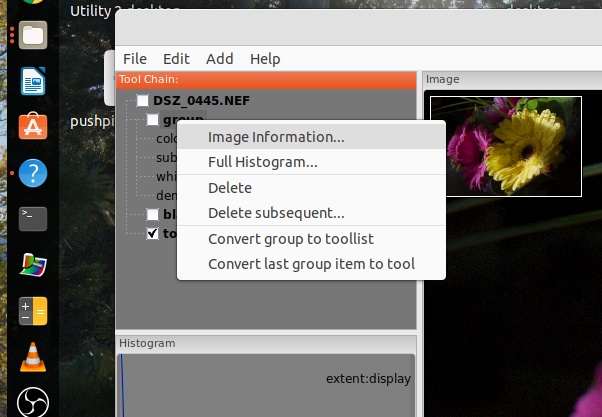Image resolution: width=602 pixels, height=417 pixels.
Task: Open the Terminal from the dock
Action: pos(33,219)
